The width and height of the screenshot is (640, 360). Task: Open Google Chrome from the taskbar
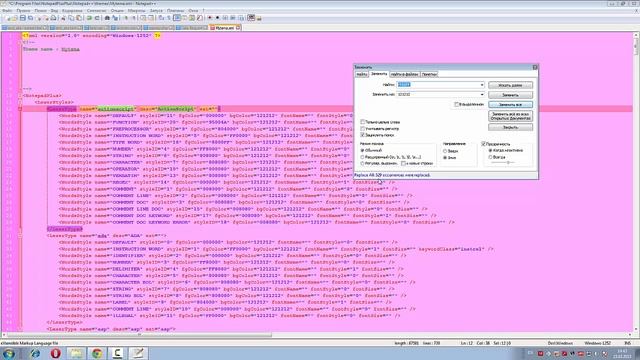(x=97, y=353)
